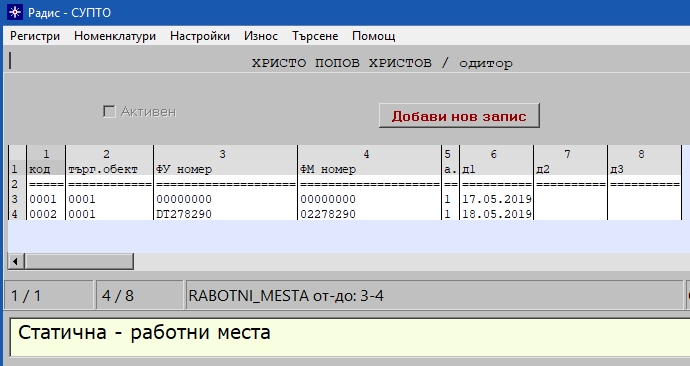This screenshot has height=366, width=690.
Task: Select date cell 17.05.2019
Action: (497, 199)
